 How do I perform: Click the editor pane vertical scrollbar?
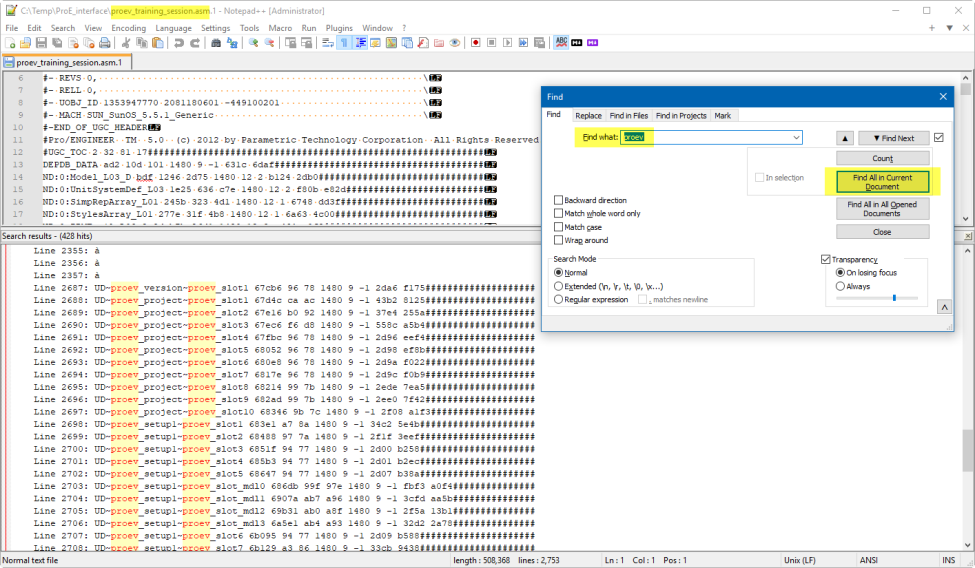coord(966,148)
